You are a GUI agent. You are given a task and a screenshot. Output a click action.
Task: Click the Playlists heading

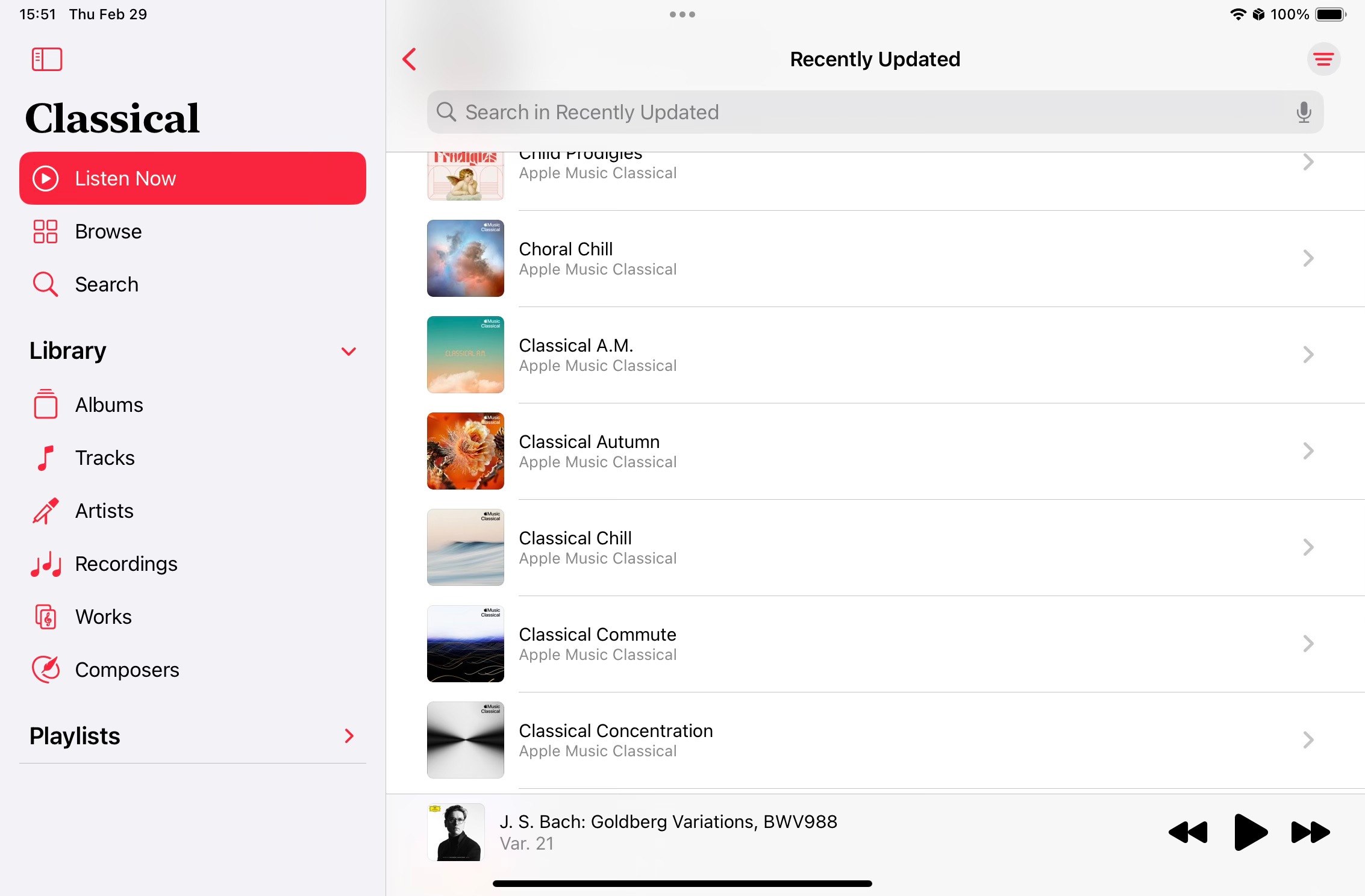coord(75,736)
